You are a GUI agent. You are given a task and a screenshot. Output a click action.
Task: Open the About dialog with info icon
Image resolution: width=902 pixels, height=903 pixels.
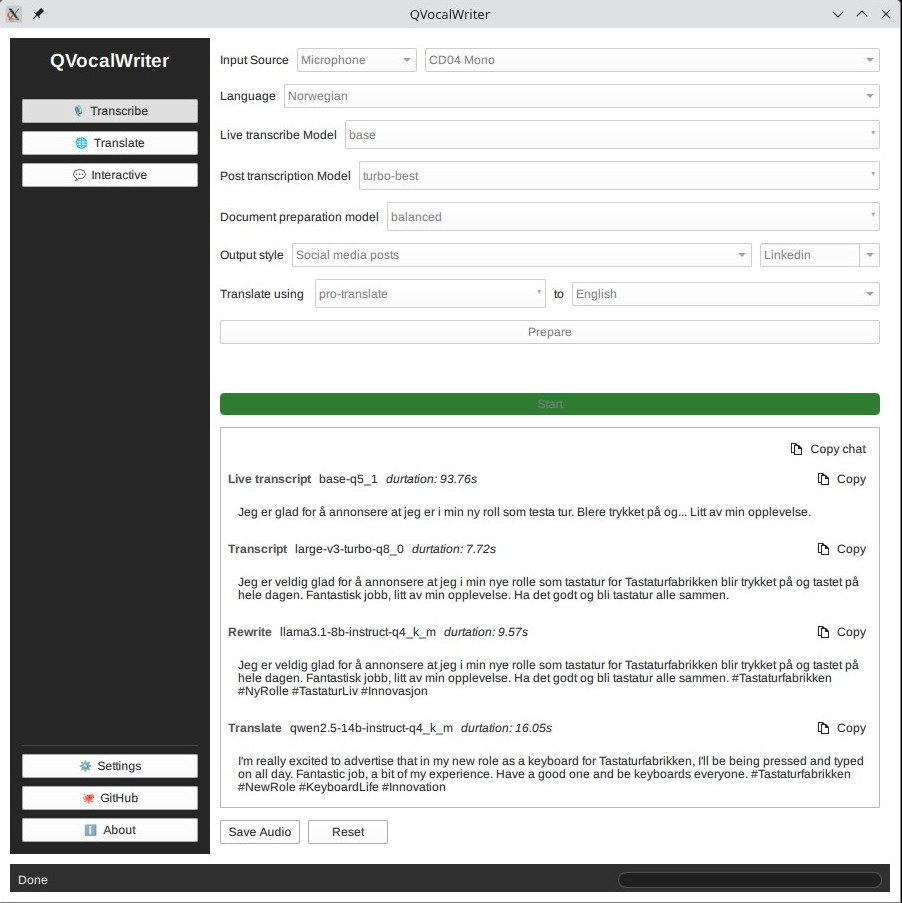(x=109, y=830)
